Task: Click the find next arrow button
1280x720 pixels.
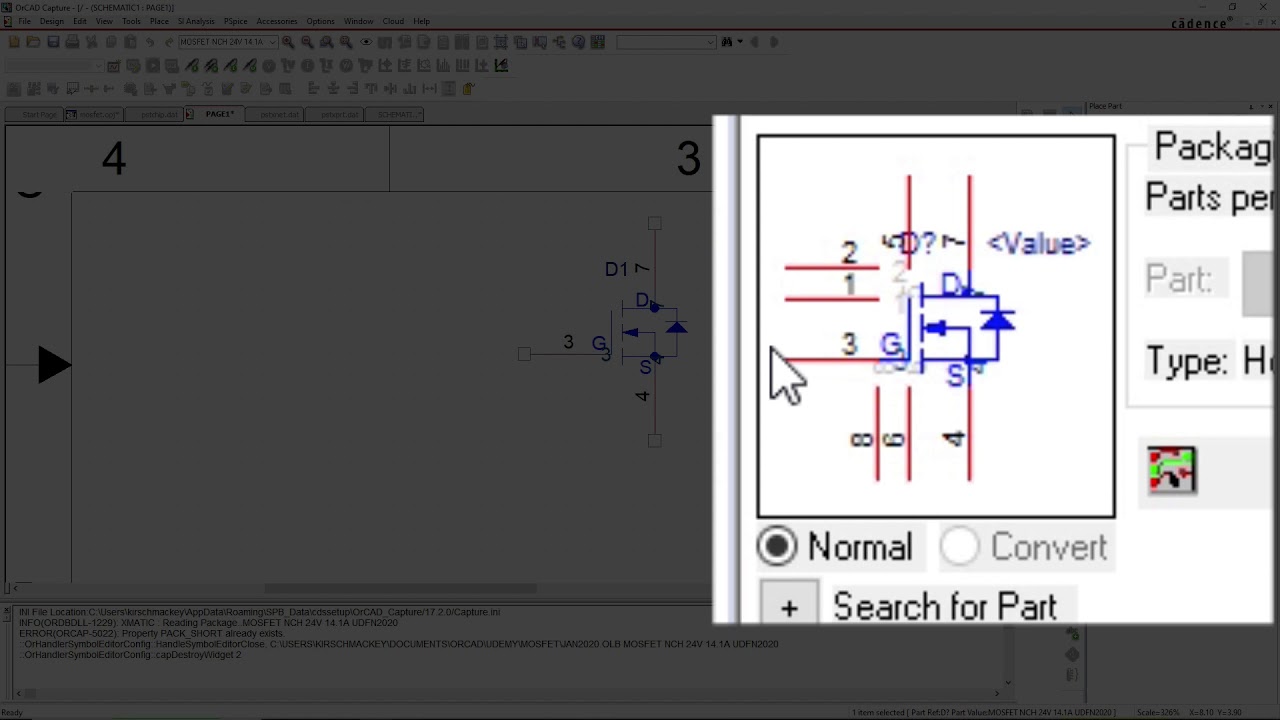Action: (774, 42)
